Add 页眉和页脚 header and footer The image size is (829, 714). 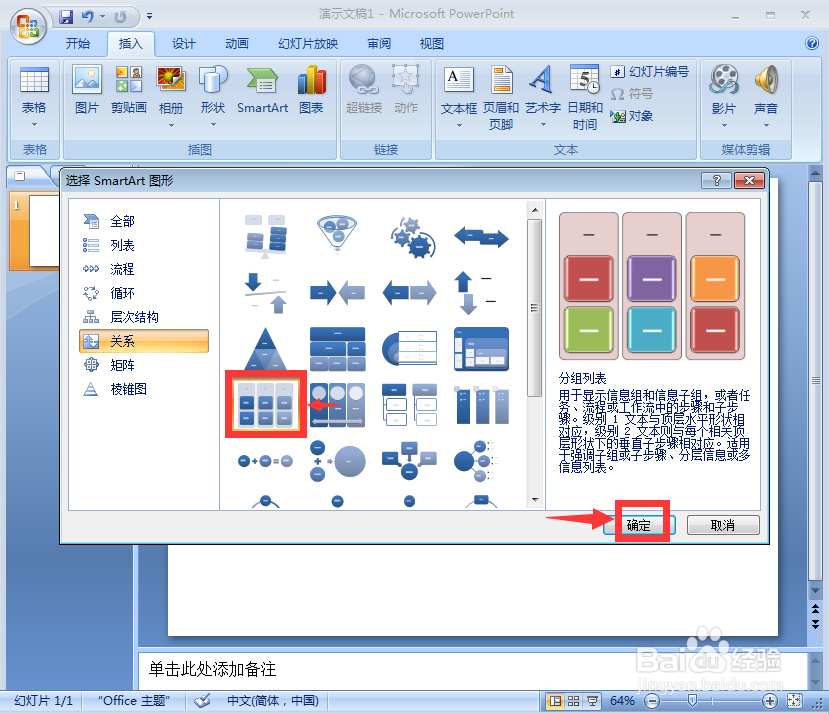tap(501, 98)
